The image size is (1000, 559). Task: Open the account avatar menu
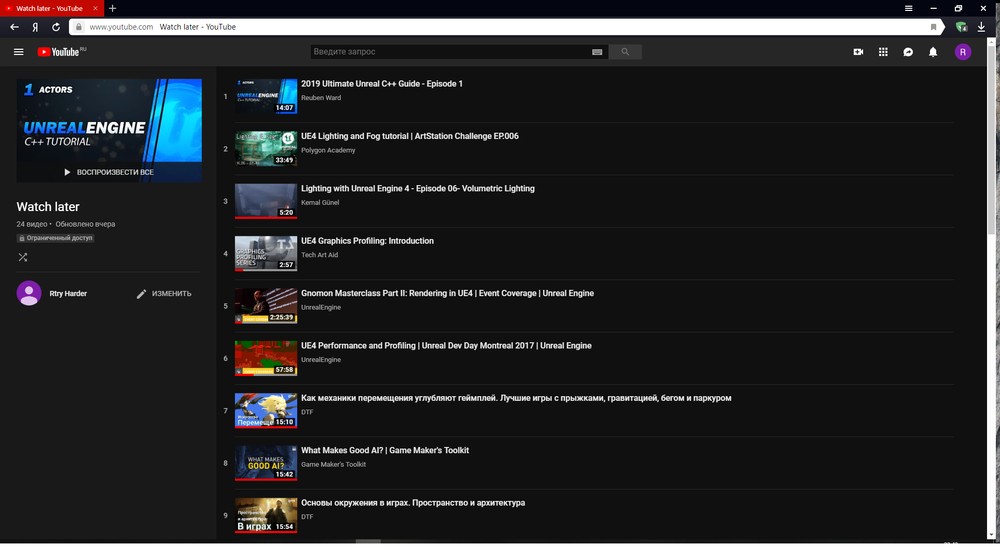[x=962, y=52]
